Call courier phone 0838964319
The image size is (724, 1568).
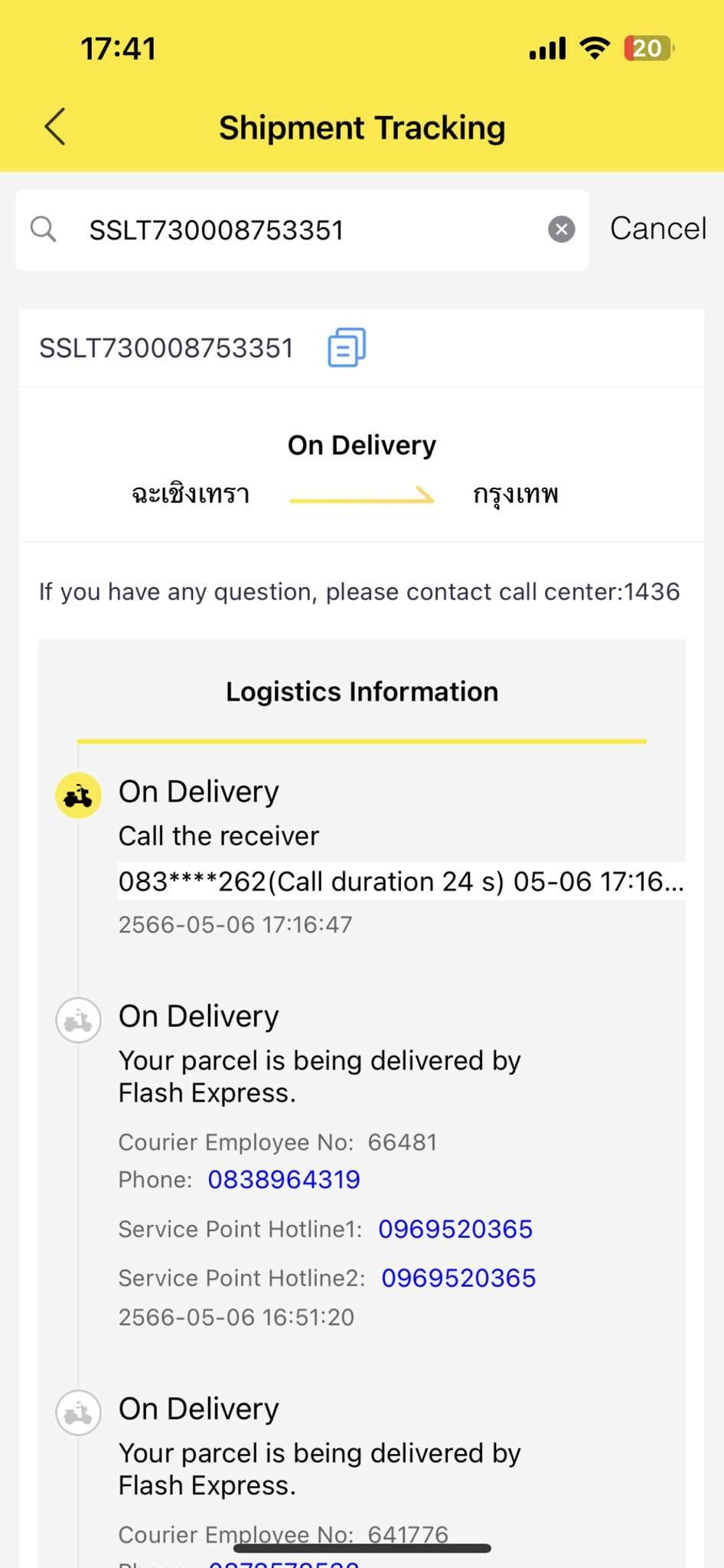[x=284, y=1179]
